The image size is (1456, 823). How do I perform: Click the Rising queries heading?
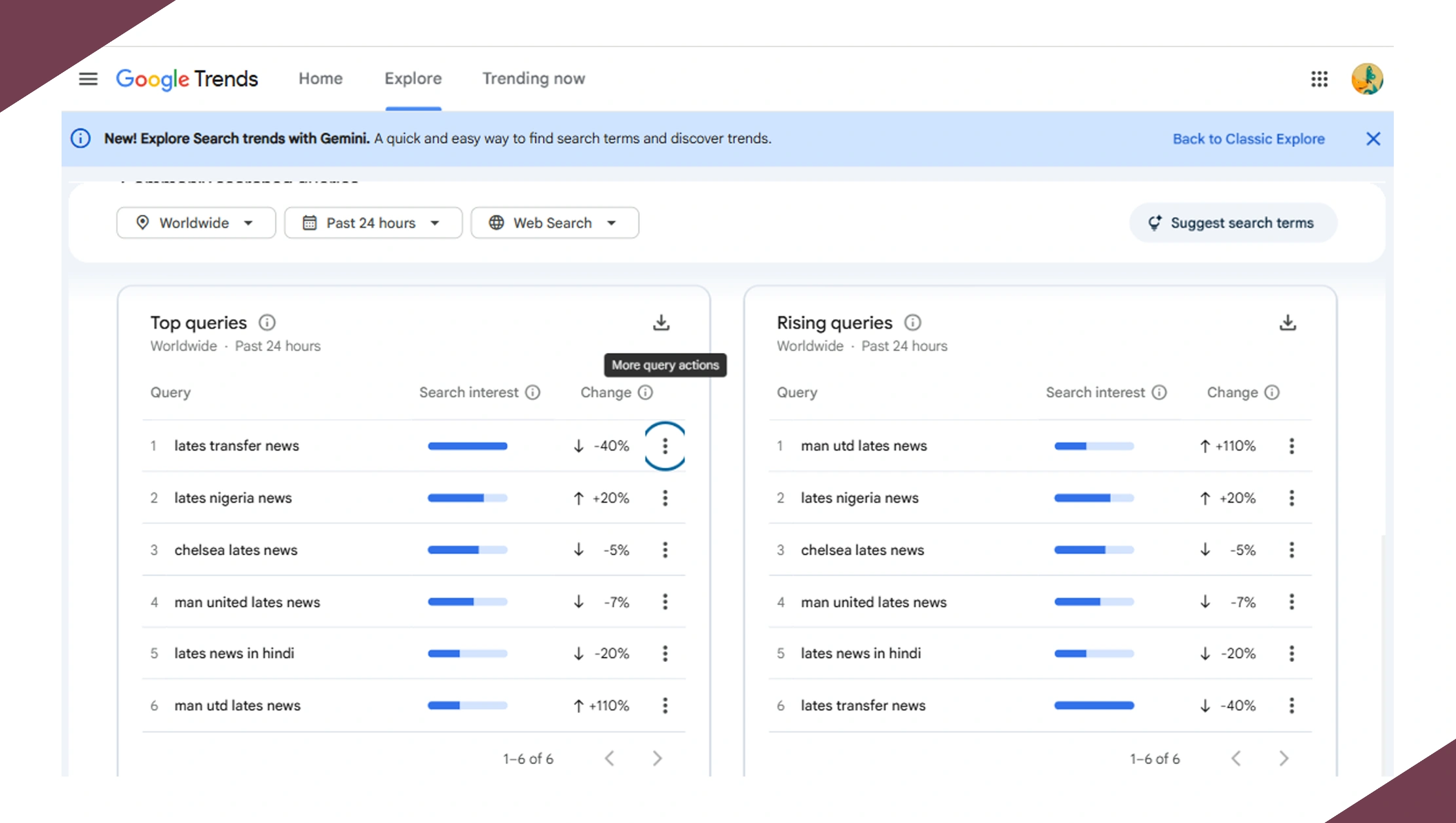(x=834, y=323)
